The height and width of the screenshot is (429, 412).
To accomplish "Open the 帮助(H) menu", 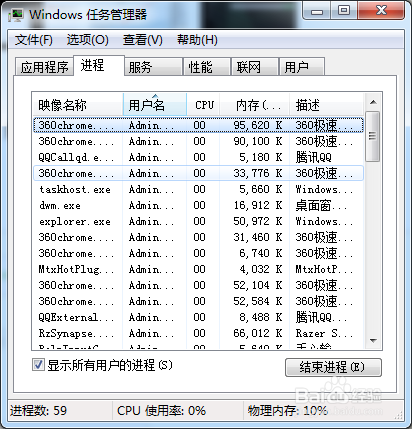I will [x=197, y=40].
